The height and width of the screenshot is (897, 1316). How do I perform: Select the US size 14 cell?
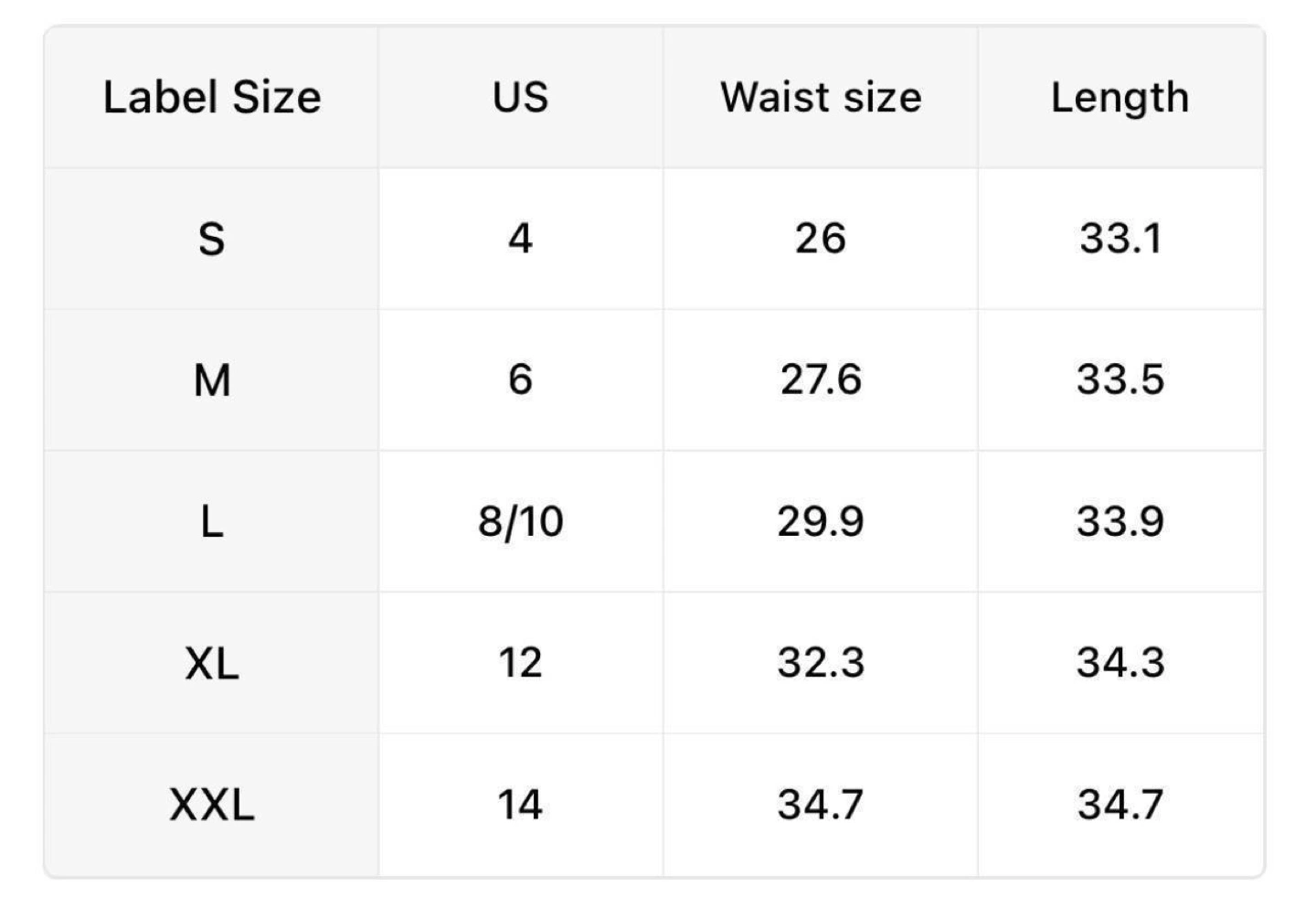point(521,805)
